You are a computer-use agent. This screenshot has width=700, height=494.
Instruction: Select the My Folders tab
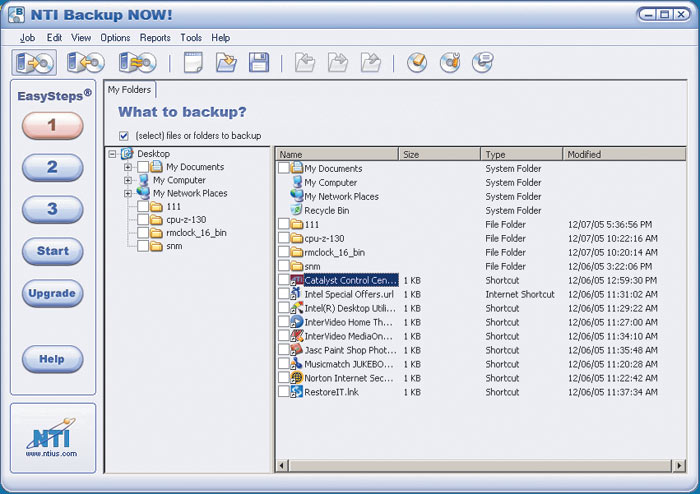(x=129, y=90)
